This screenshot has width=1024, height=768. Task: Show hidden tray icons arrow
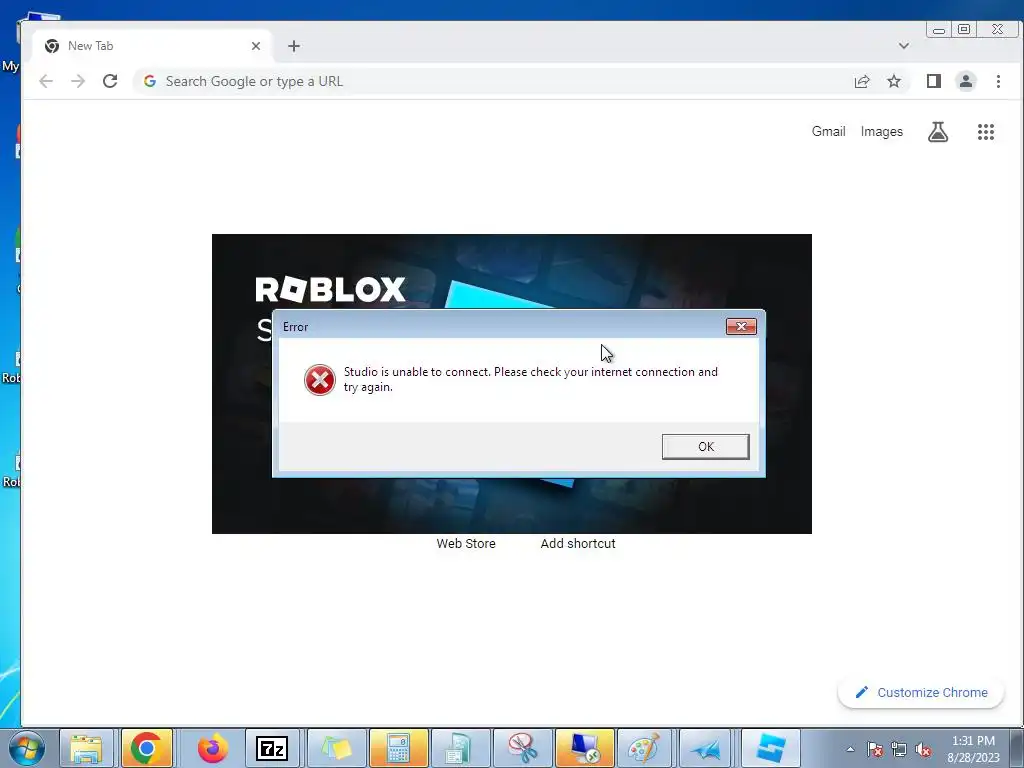click(850, 749)
